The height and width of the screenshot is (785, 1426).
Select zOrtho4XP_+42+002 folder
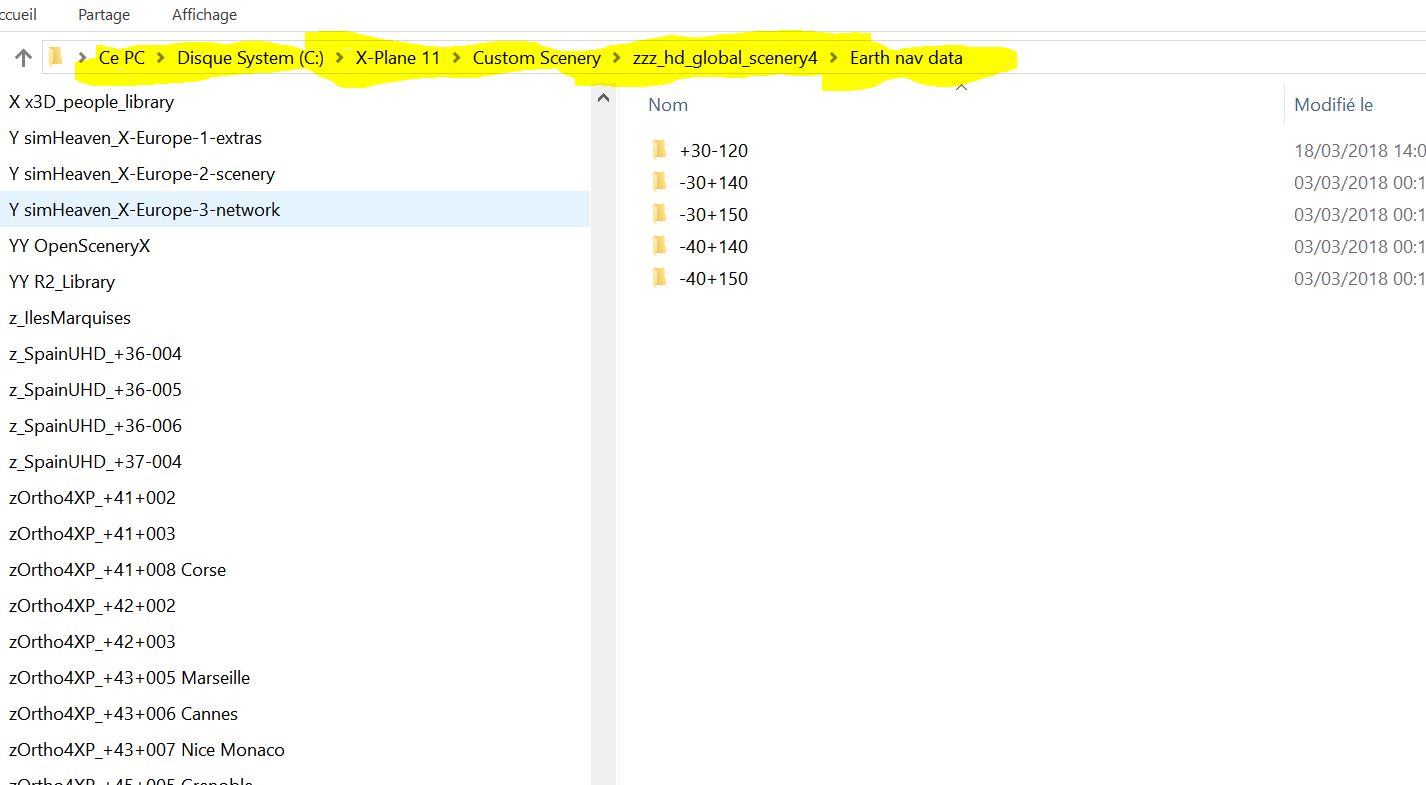click(x=92, y=606)
